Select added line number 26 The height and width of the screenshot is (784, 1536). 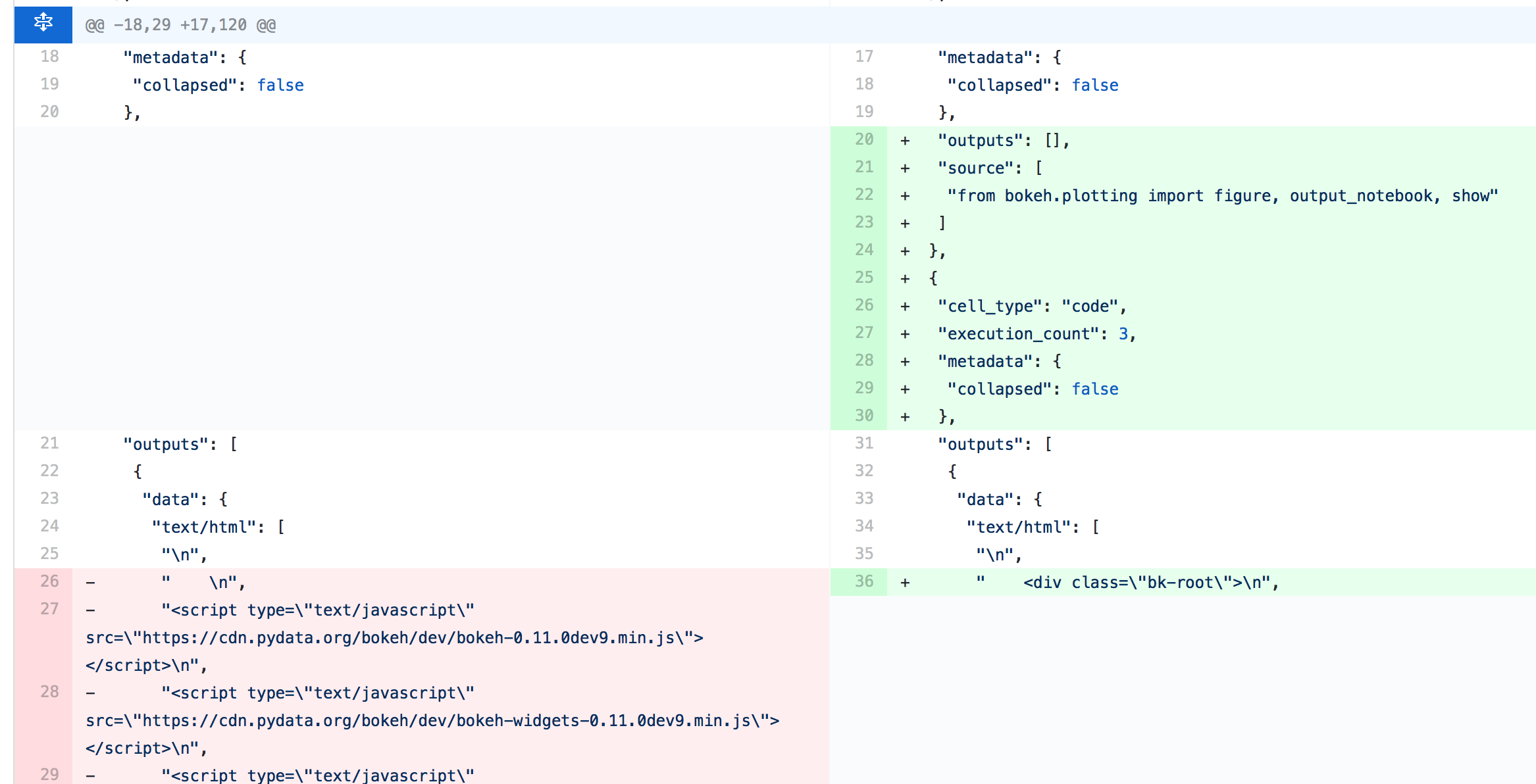point(864,305)
